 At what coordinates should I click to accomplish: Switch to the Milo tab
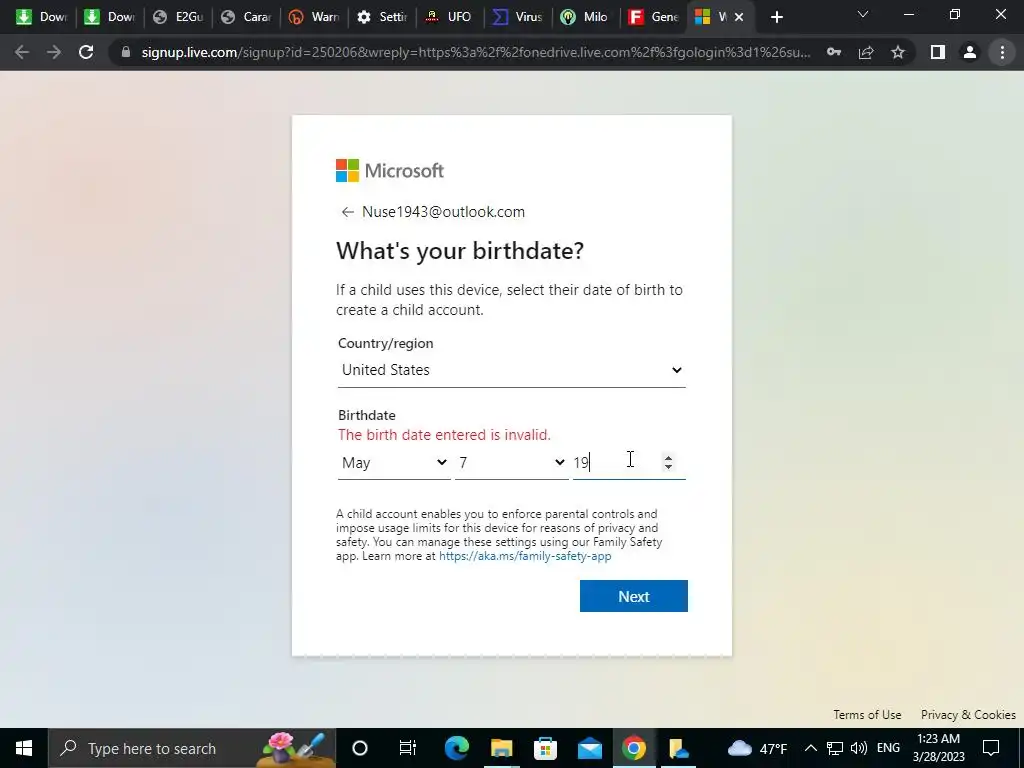click(586, 17)
